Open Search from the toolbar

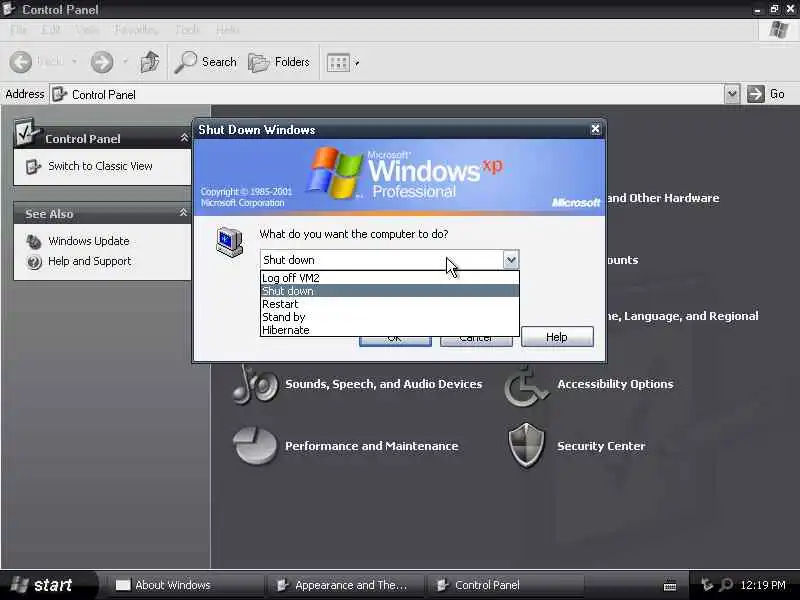[205, 62]
